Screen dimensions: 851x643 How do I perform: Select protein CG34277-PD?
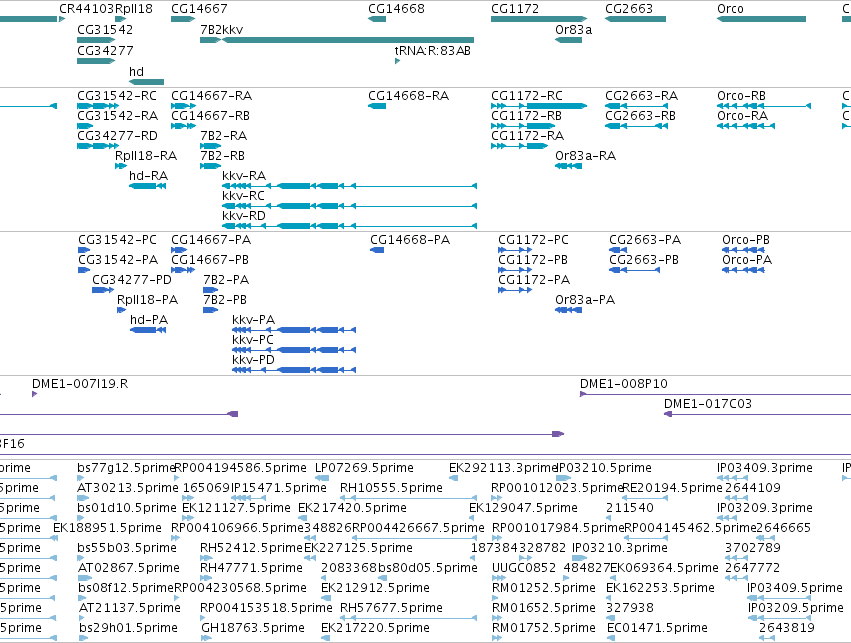tap(103, 290)
